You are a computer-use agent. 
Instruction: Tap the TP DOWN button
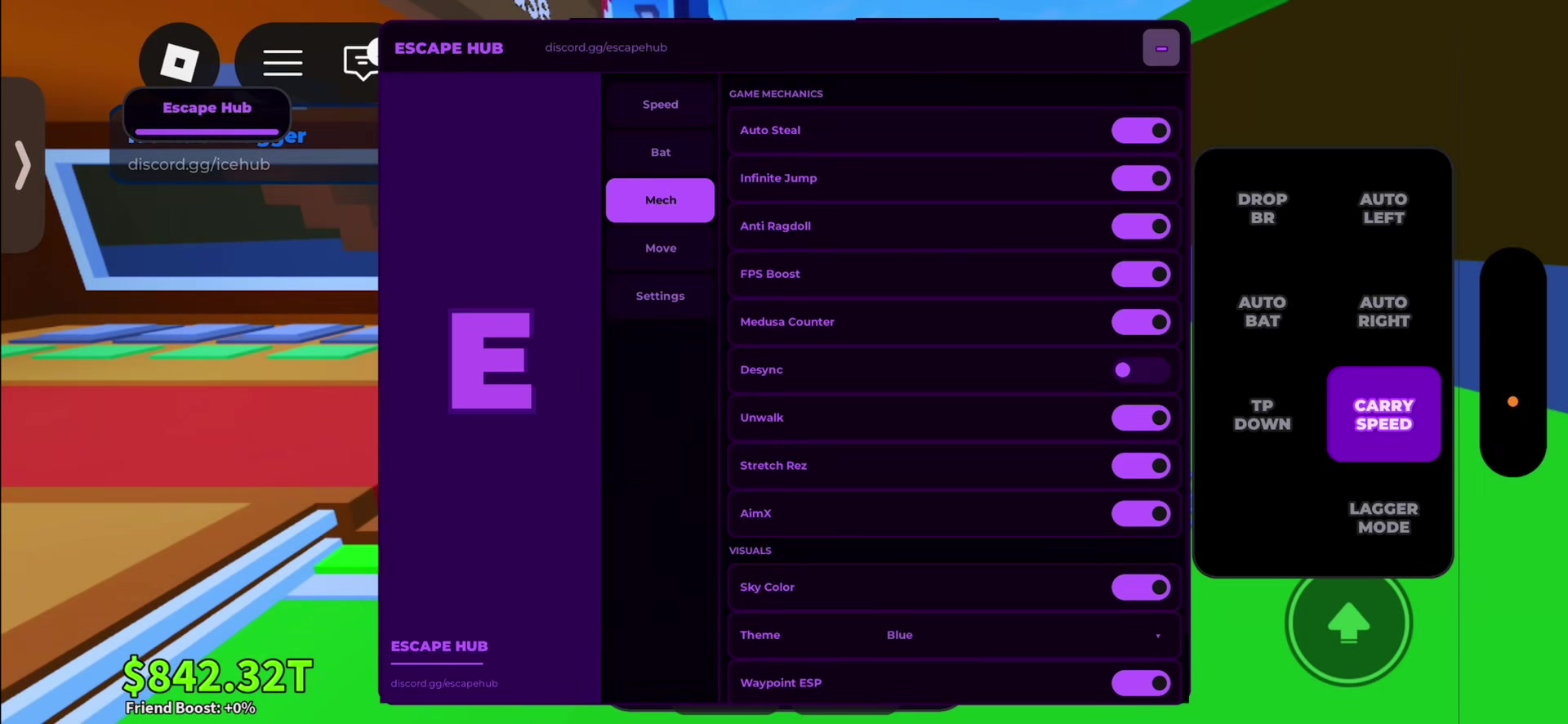1263,414
